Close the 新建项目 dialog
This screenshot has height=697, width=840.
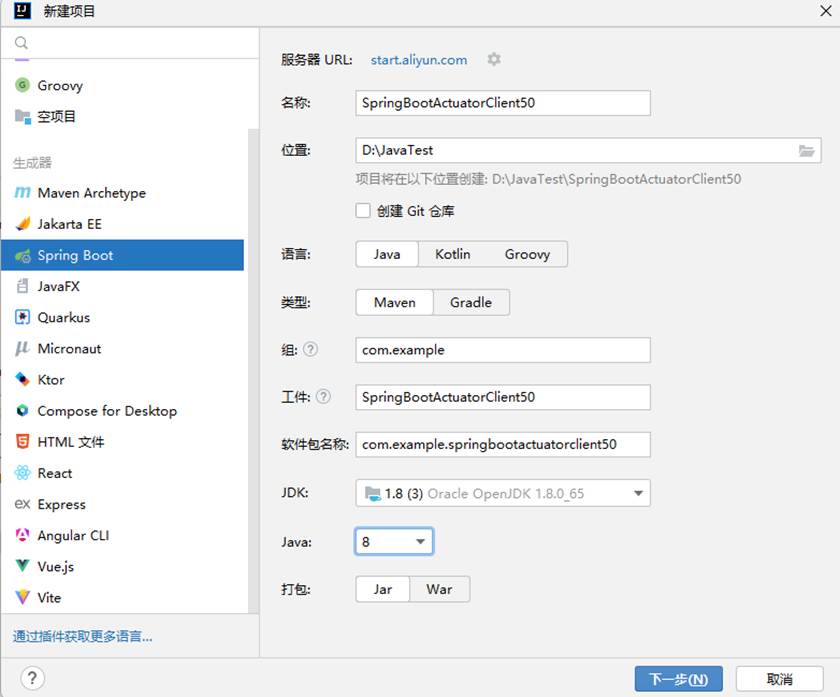pyautogui.click(x=826, y=11)
